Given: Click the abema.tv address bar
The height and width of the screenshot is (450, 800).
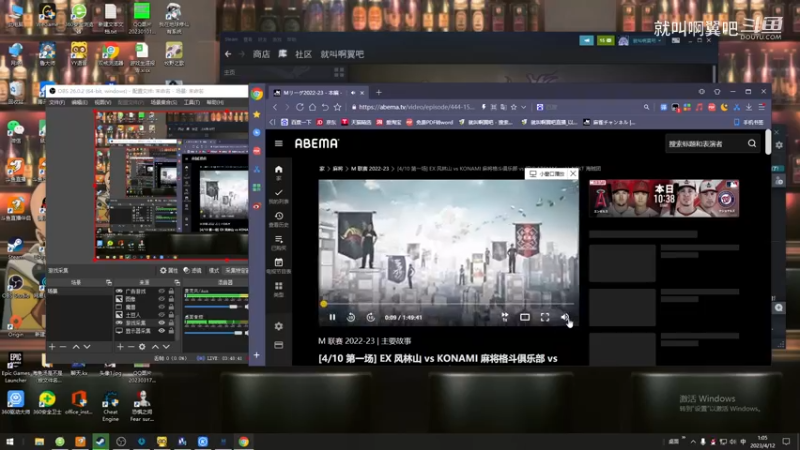Looking at the screenshot, I should [416, 107].
